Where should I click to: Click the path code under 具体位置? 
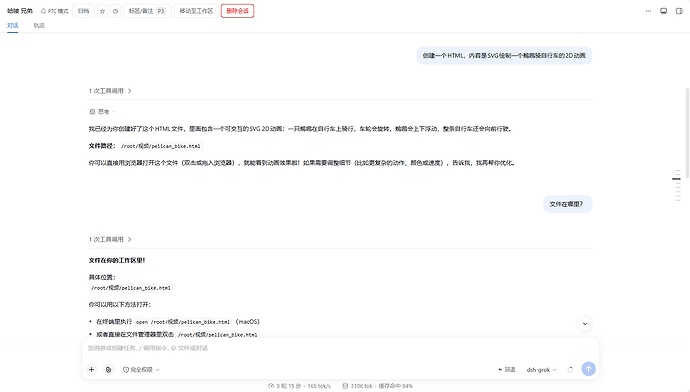pyautogui.click(x=131, y=288)
